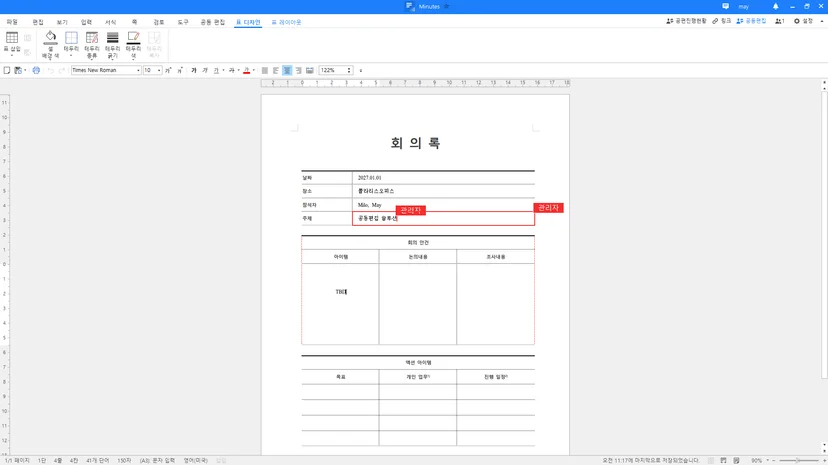Open the 설정 settings button
Viewport: 828px width, 465px height.
click(804, 21)
